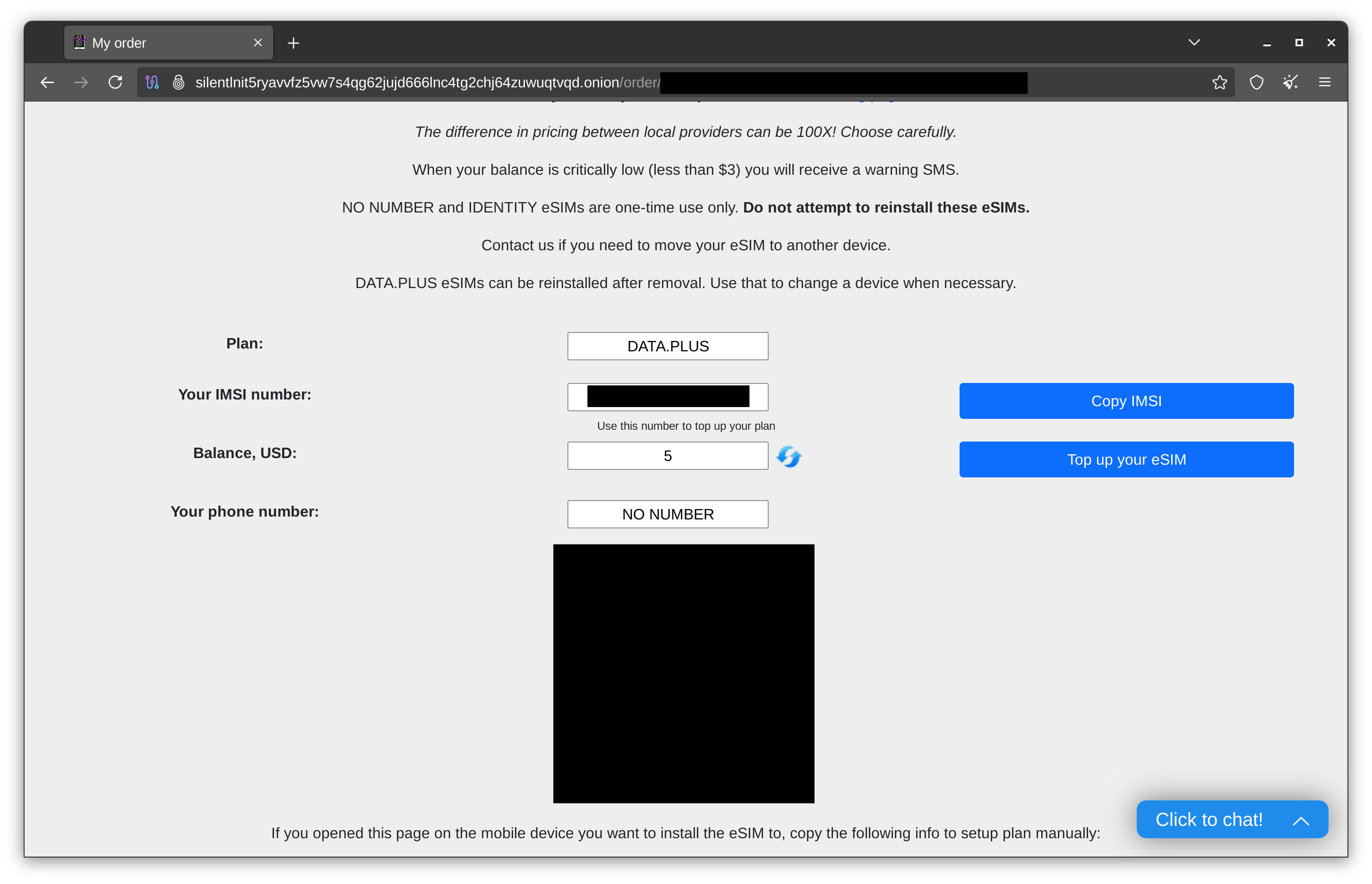Open the onion site security icon
Image resolution: width=1372 pixels, height=884 pixels.
tap(179, 83)
